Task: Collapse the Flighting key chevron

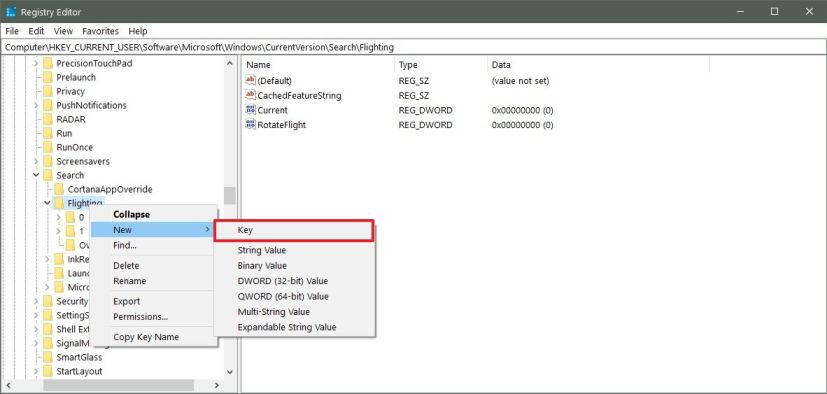Action: (47, 203)
